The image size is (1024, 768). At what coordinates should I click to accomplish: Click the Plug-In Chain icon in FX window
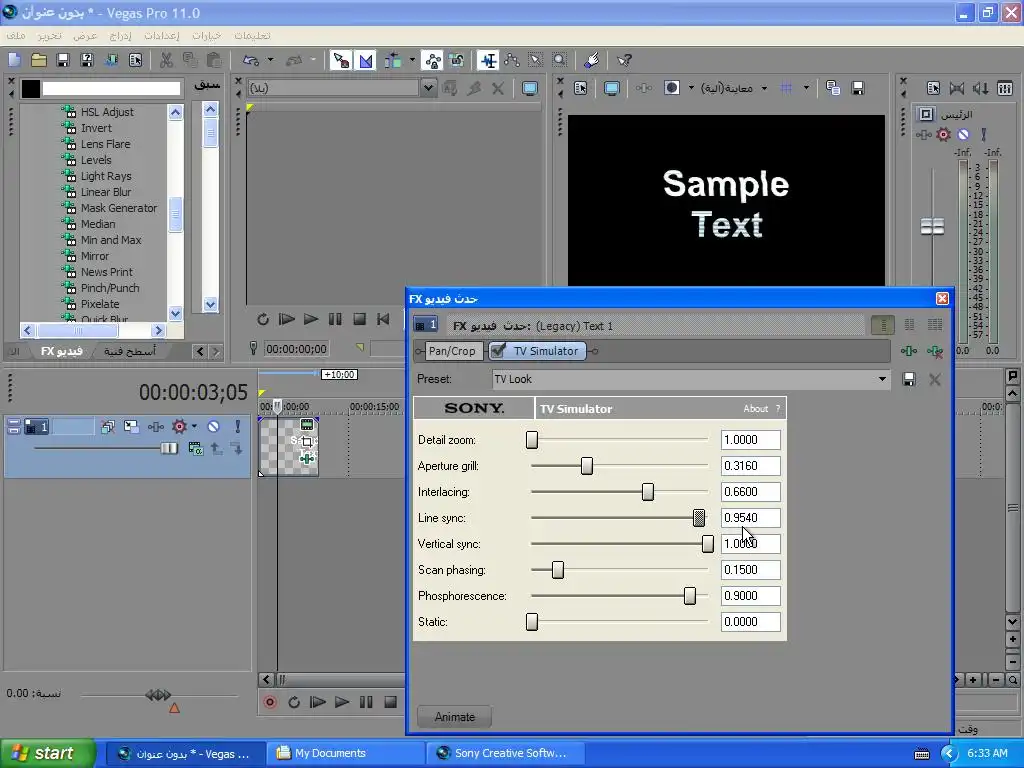908,351
